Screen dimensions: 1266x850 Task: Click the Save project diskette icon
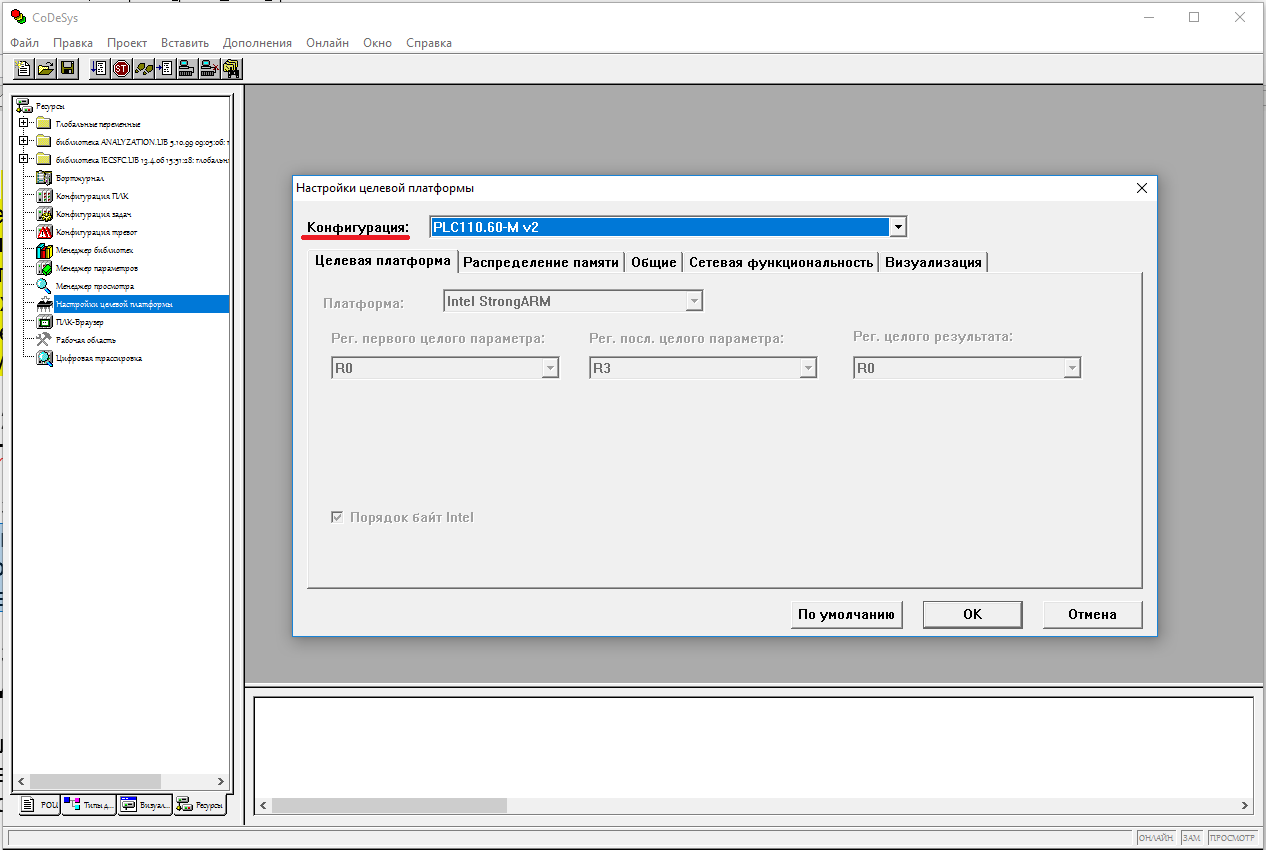point(68,69)
